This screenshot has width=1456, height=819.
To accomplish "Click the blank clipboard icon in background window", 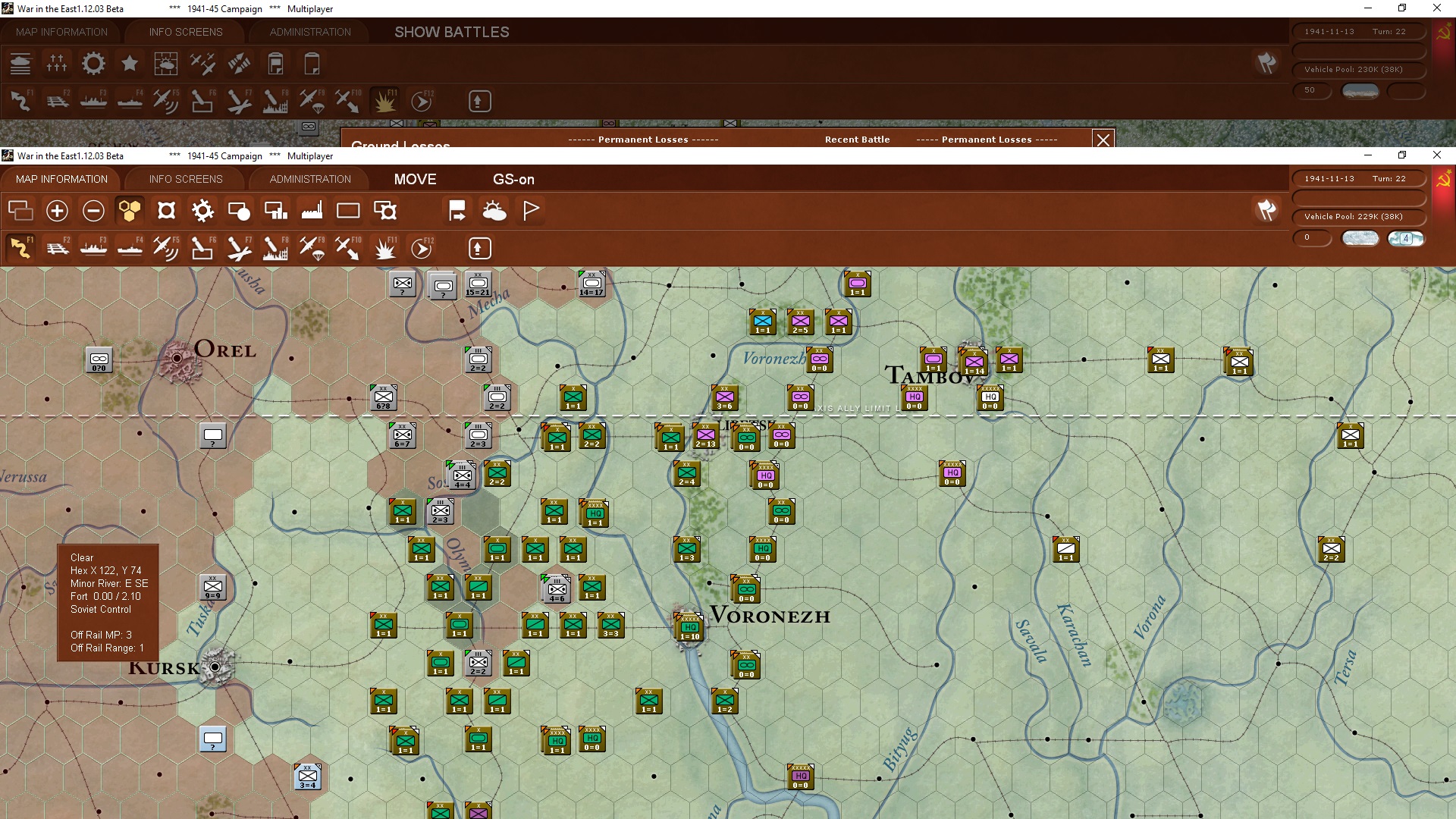I will pos(312,64).
